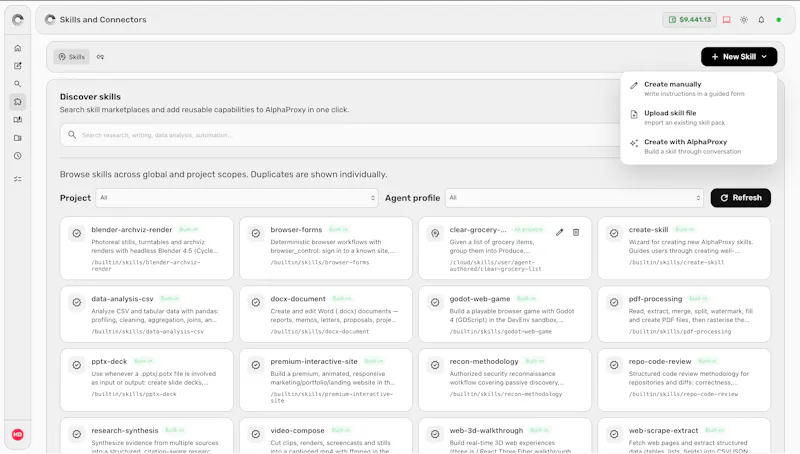This screenshot has width=800, height=454.
Task: Open the $9,441.13 balance badge
Action: point(689,19)
